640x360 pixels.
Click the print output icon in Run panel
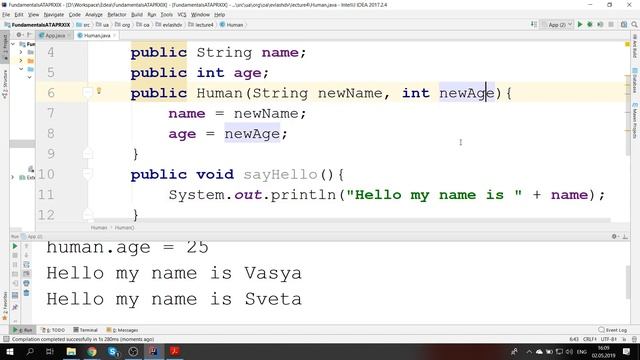(26, 283)
